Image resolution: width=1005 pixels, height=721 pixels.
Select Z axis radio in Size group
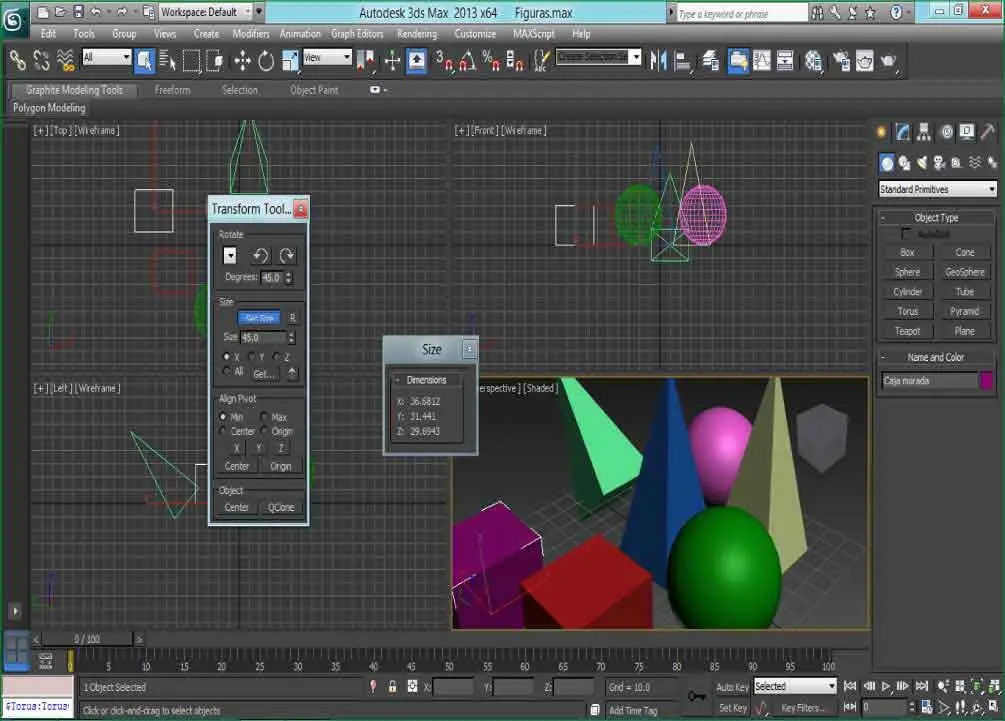276,356
